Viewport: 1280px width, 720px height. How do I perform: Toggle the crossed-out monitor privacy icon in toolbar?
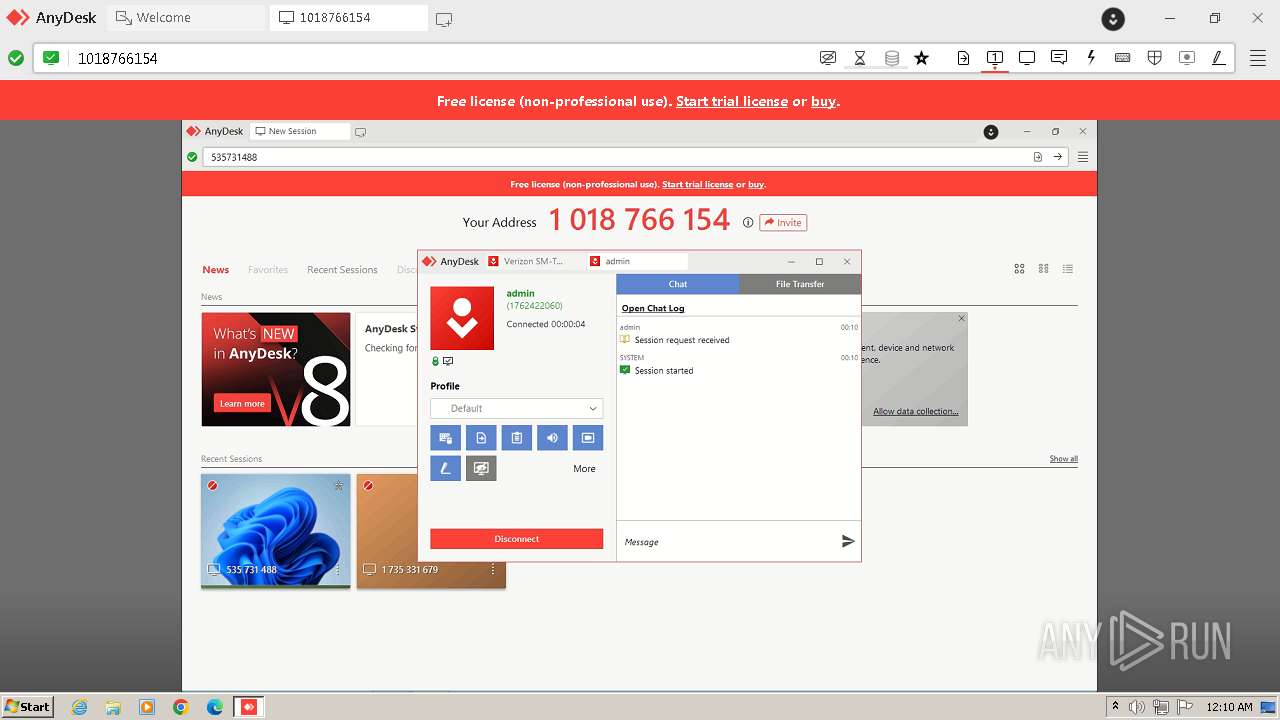point(827,58)
